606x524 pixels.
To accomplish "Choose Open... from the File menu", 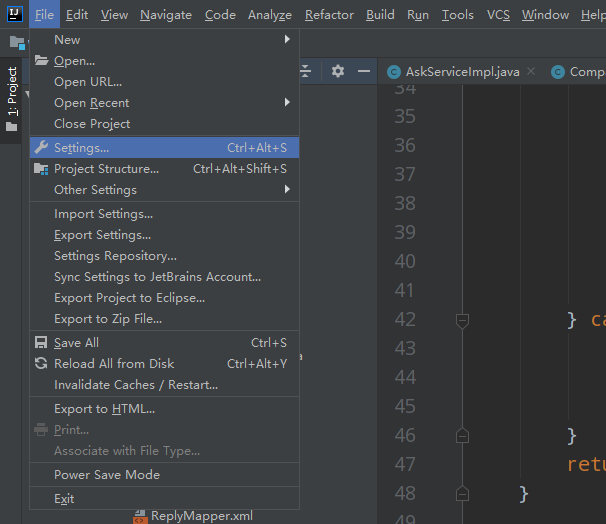I will 164,61.
